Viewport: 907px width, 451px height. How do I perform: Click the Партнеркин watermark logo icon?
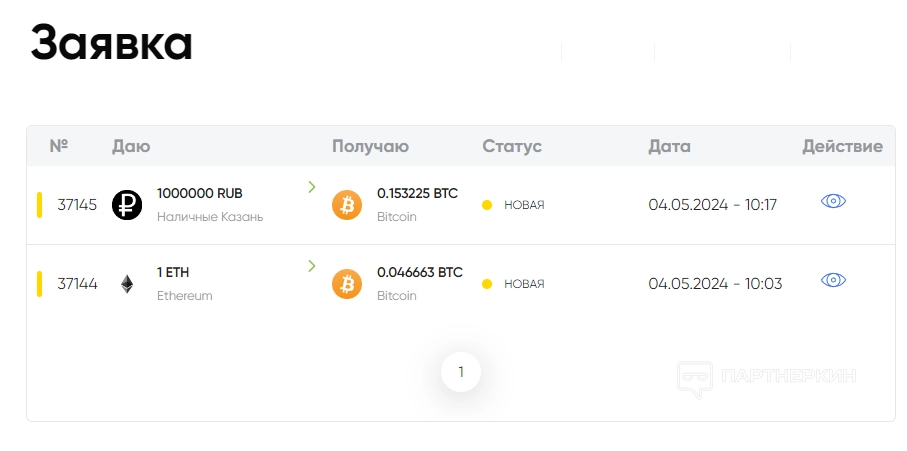click(694, 377)
